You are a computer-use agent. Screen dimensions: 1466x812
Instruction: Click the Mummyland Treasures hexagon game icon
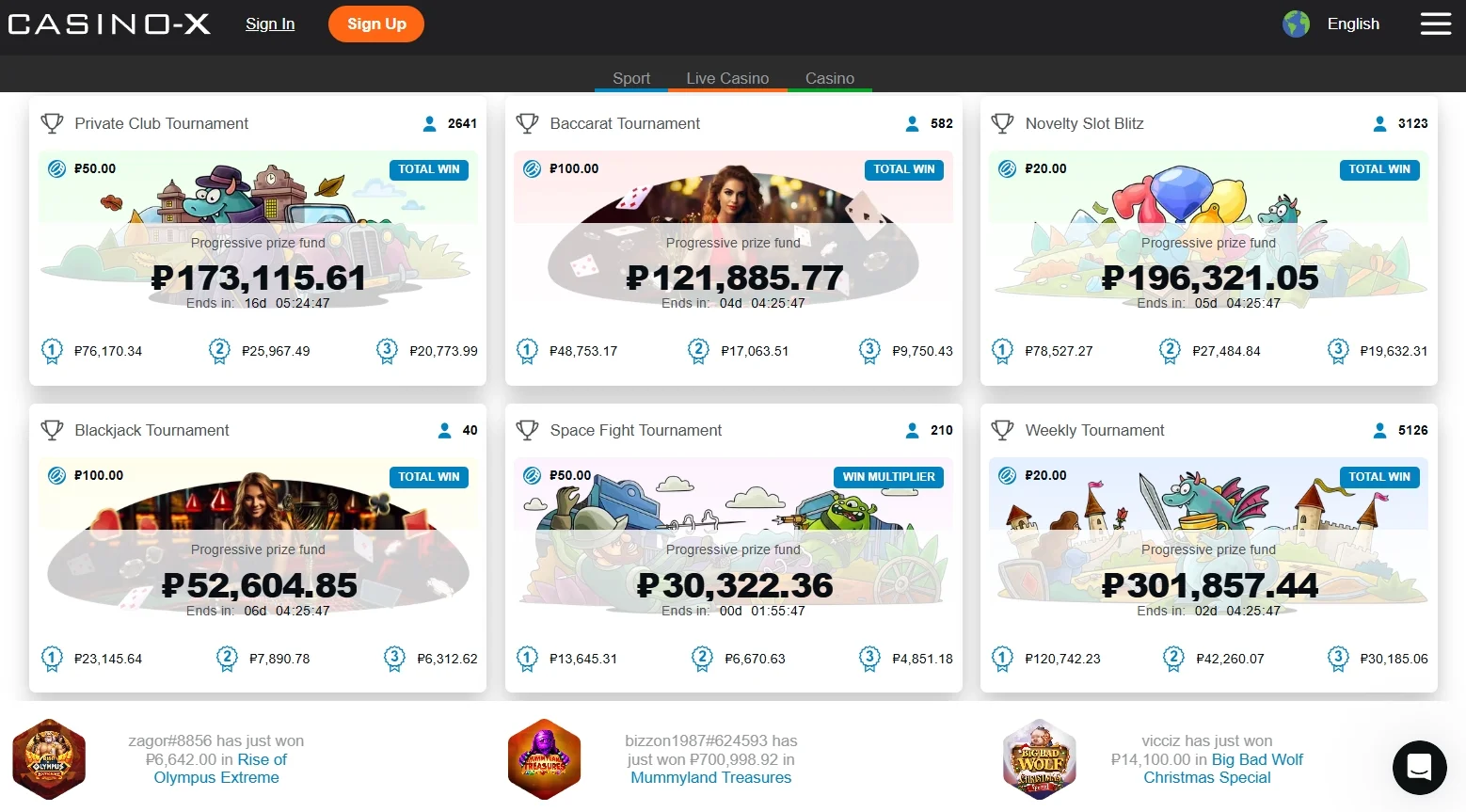pyautogui.click(x=544, y=759)
